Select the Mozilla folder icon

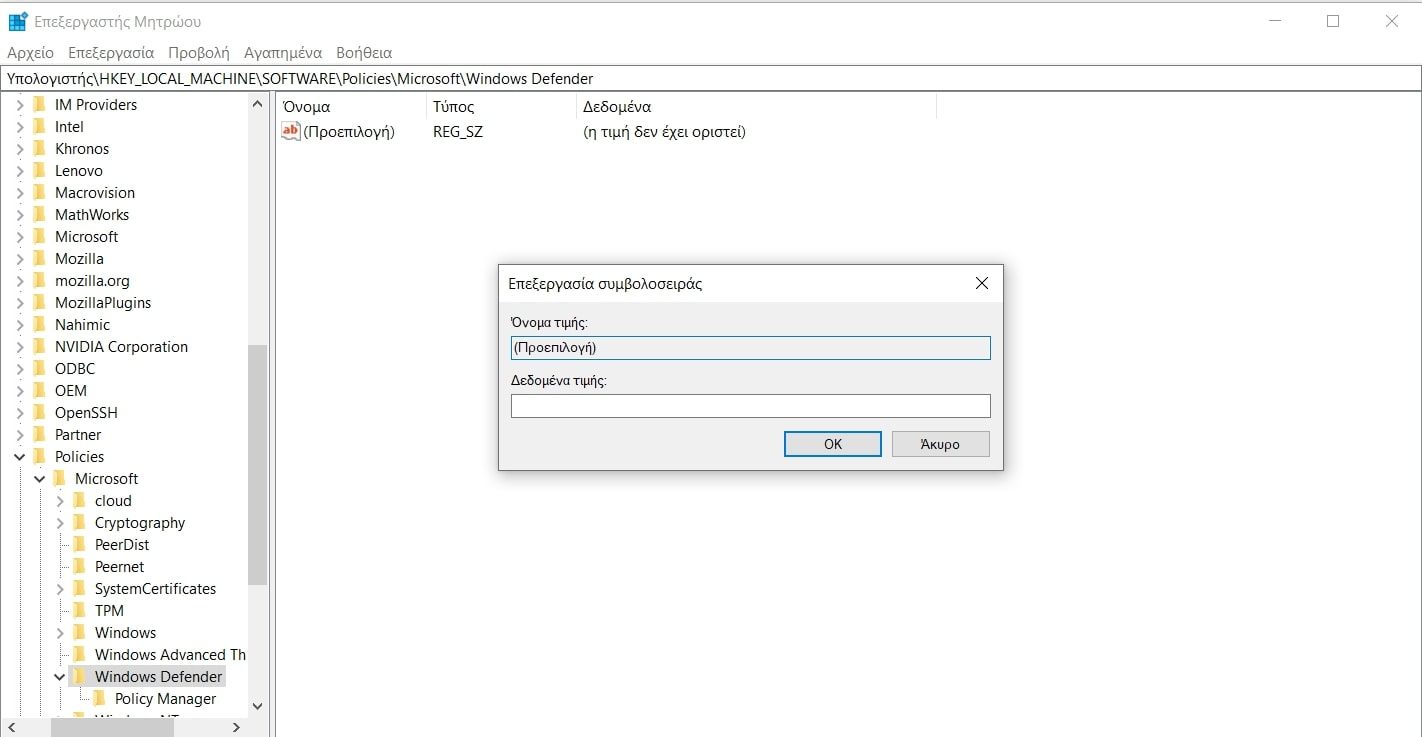[40, 258]
